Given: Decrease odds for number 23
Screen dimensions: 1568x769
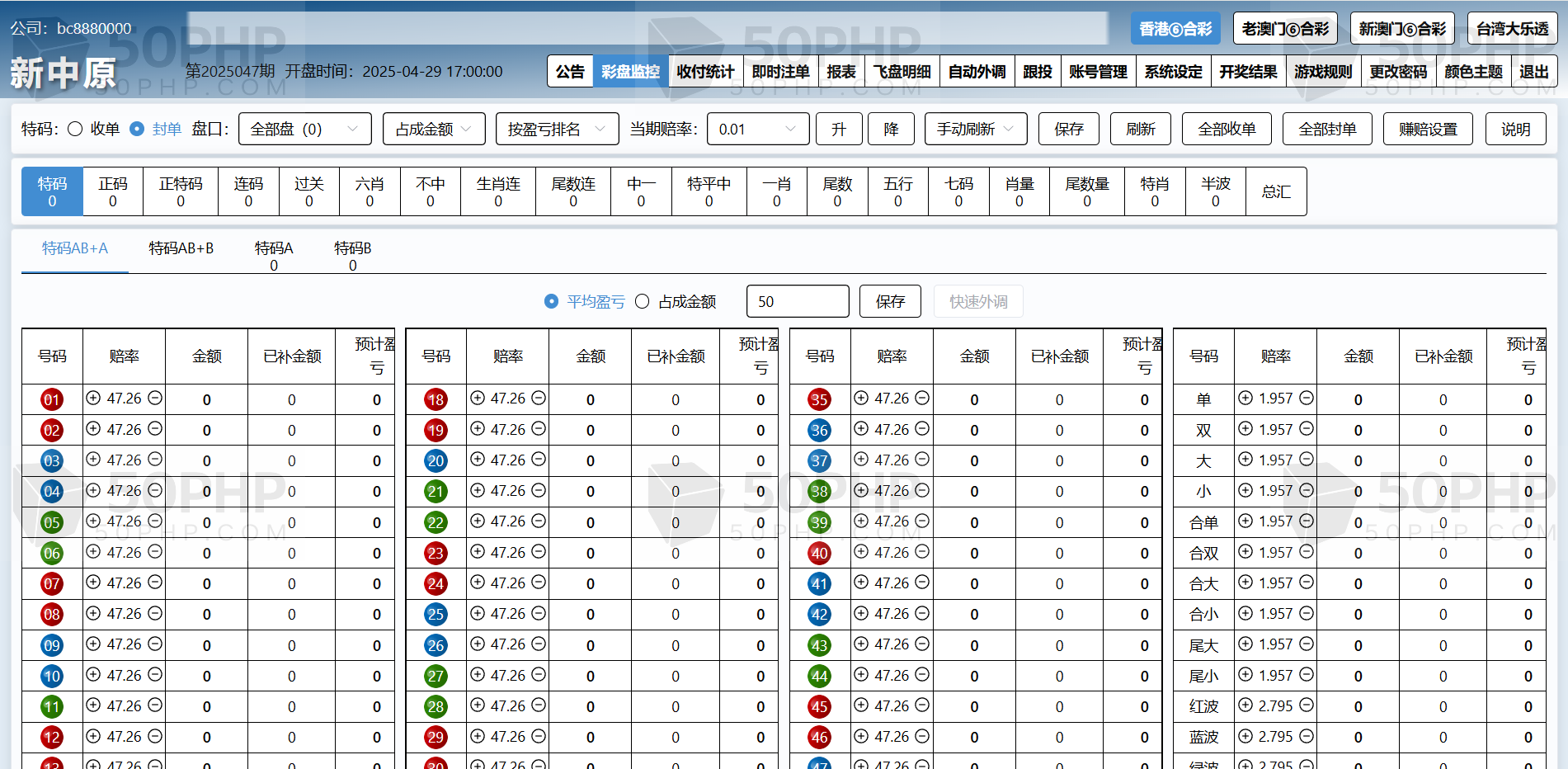Looking at the screenshot, I should (539, 552).
